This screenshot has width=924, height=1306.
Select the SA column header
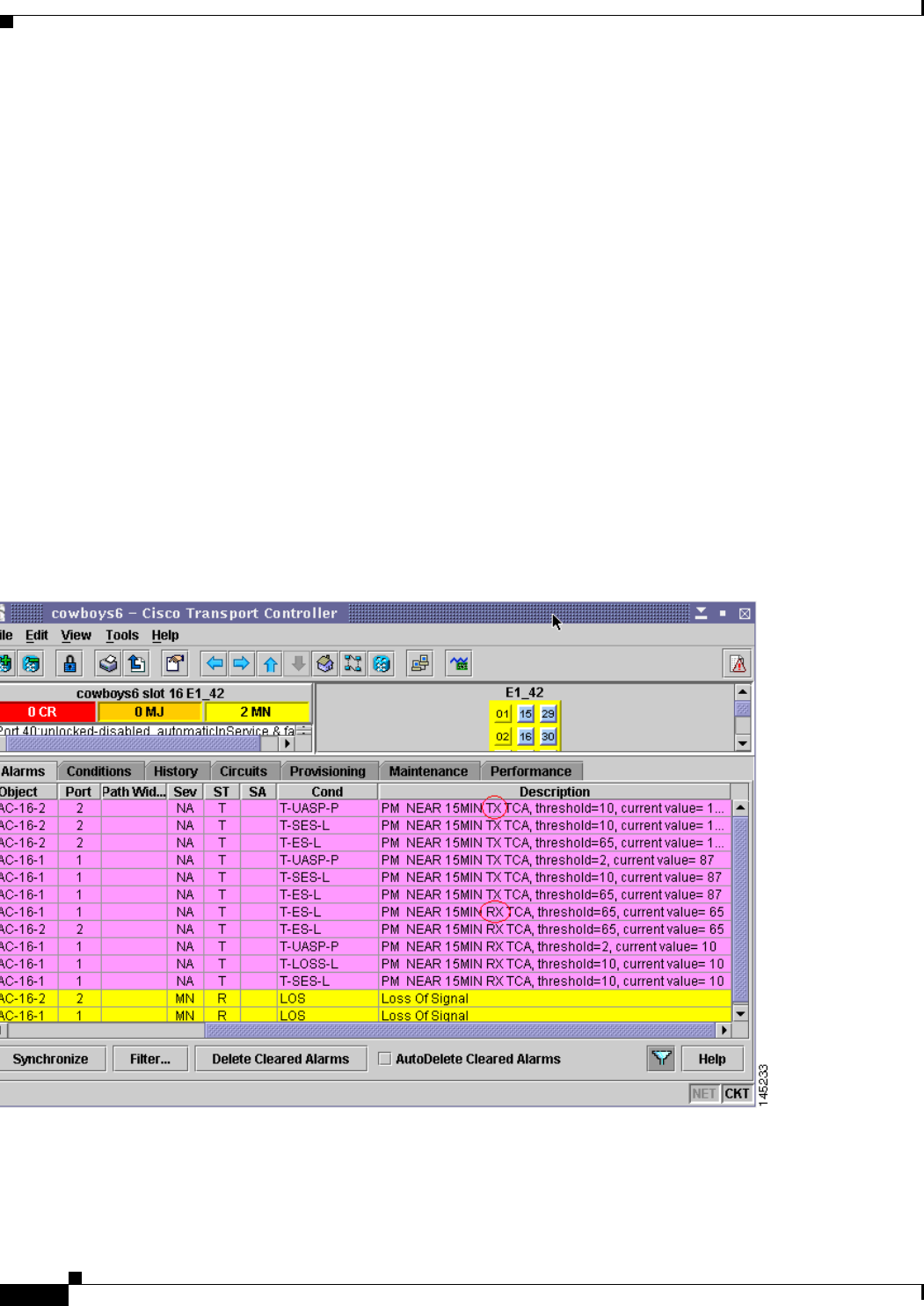point(258,792)
